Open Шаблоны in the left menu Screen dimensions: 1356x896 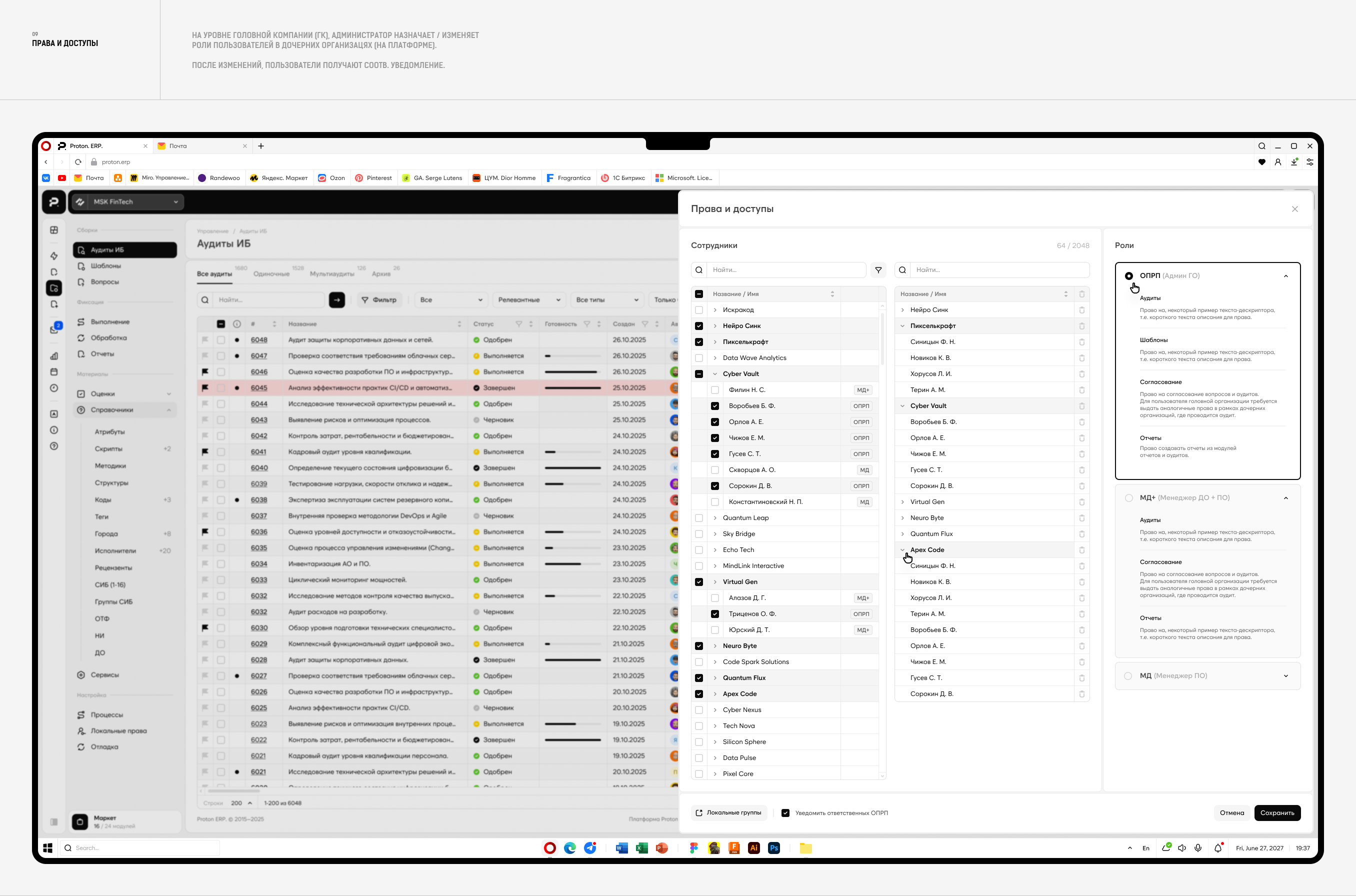[105, 265]
